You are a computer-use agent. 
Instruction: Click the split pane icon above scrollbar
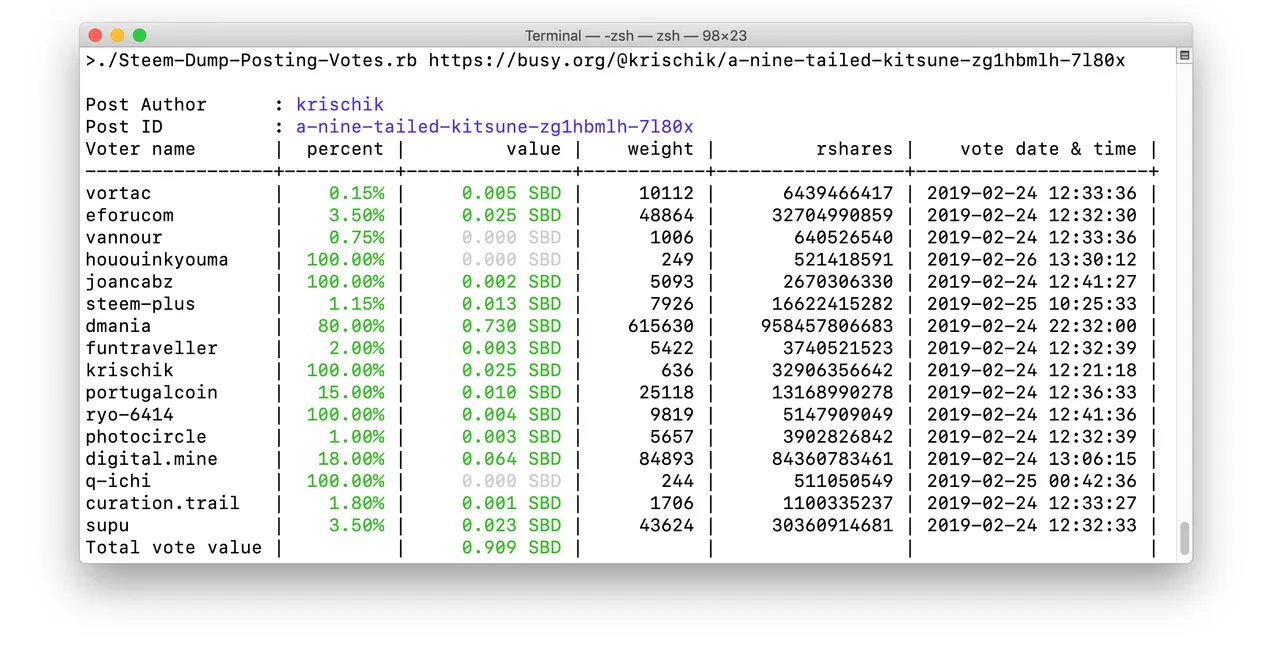(1184, 56)
